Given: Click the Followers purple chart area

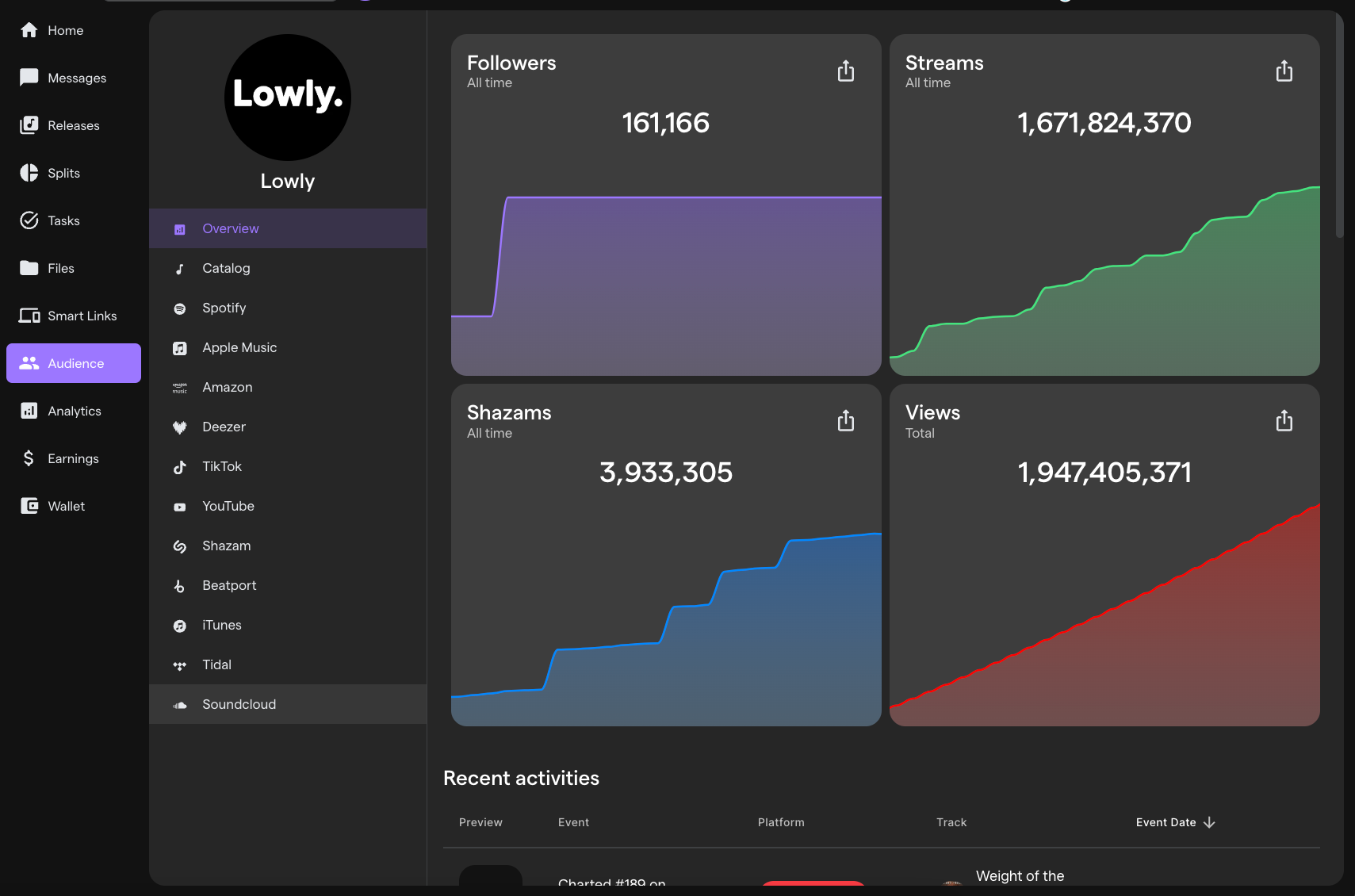Looking at the screenshot, I should click(666, 285).
